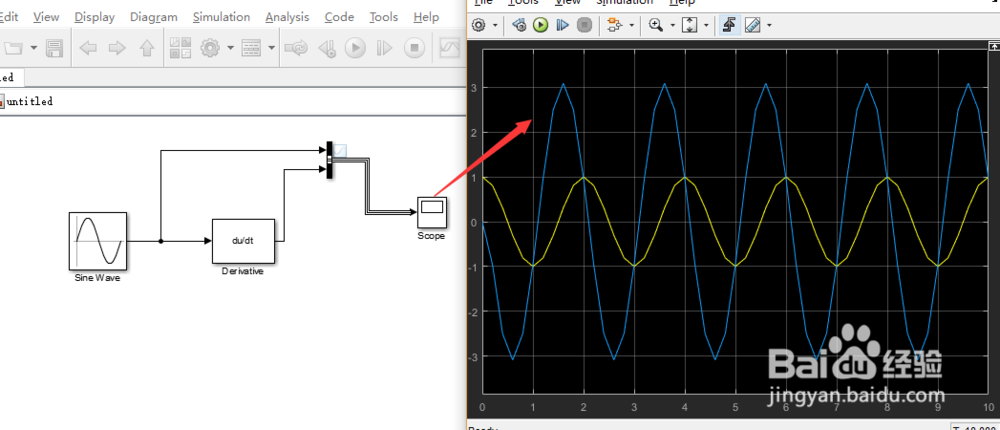Open the Simulation menu in Simulink
The image size is (1000, 430).
coord(221,17)
